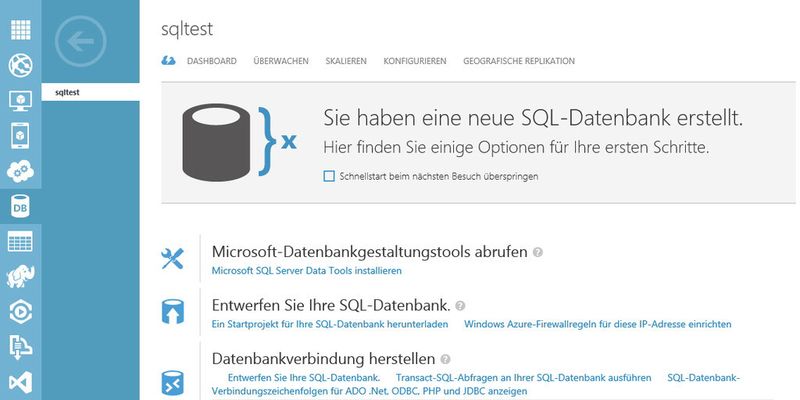Click the database connection icon
Image resolution: width=800 pixels, height=400 pixels.
[172, 384]
